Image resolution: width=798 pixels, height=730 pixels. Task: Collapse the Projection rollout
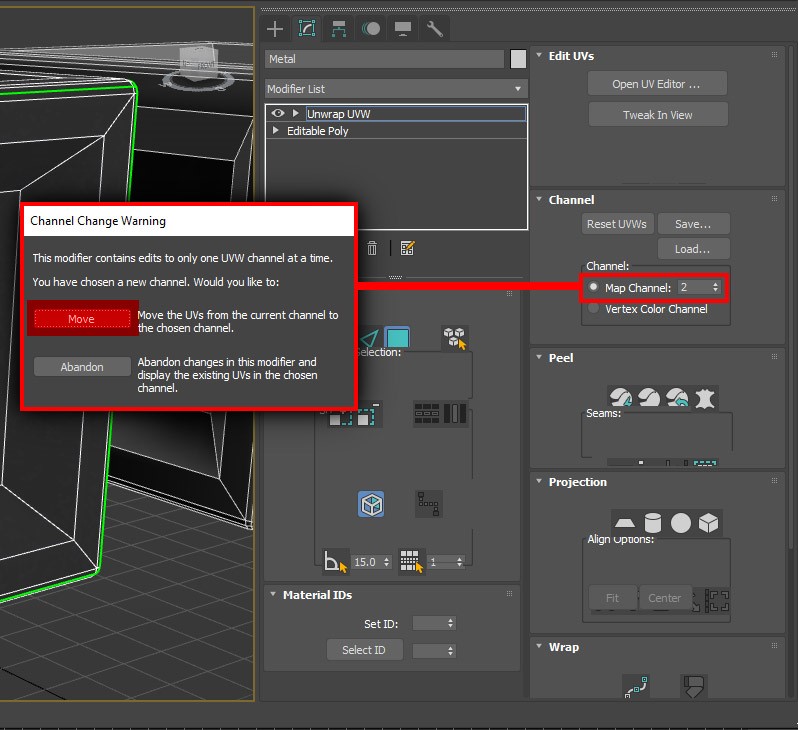539,482
